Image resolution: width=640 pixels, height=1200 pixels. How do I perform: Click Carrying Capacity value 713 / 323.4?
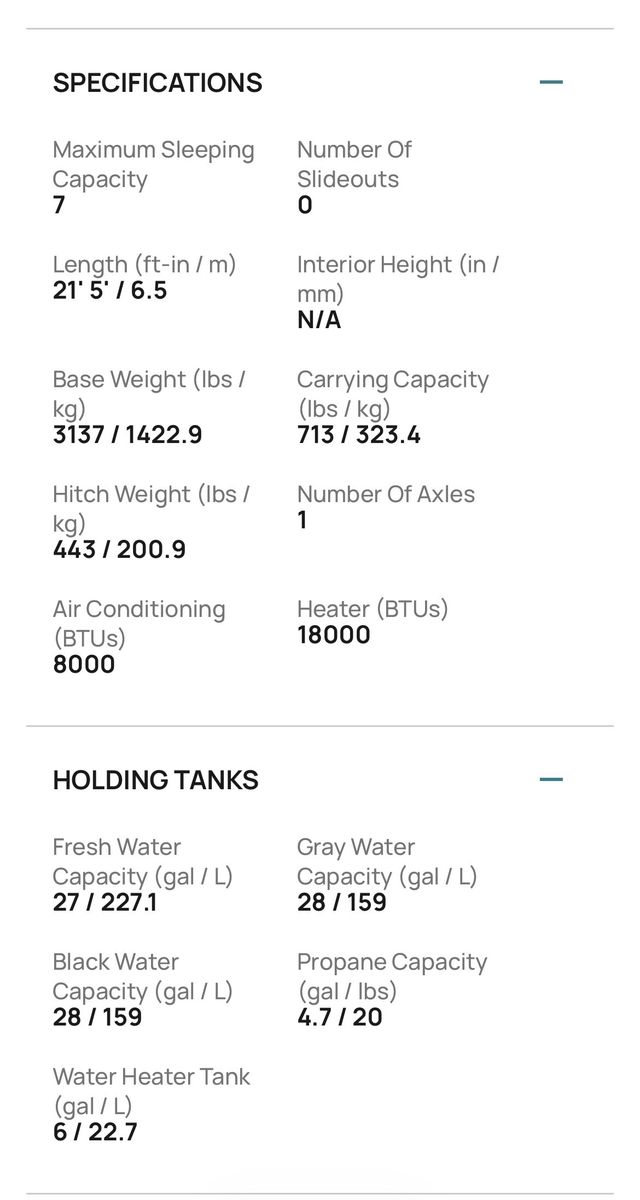point(359,435)
